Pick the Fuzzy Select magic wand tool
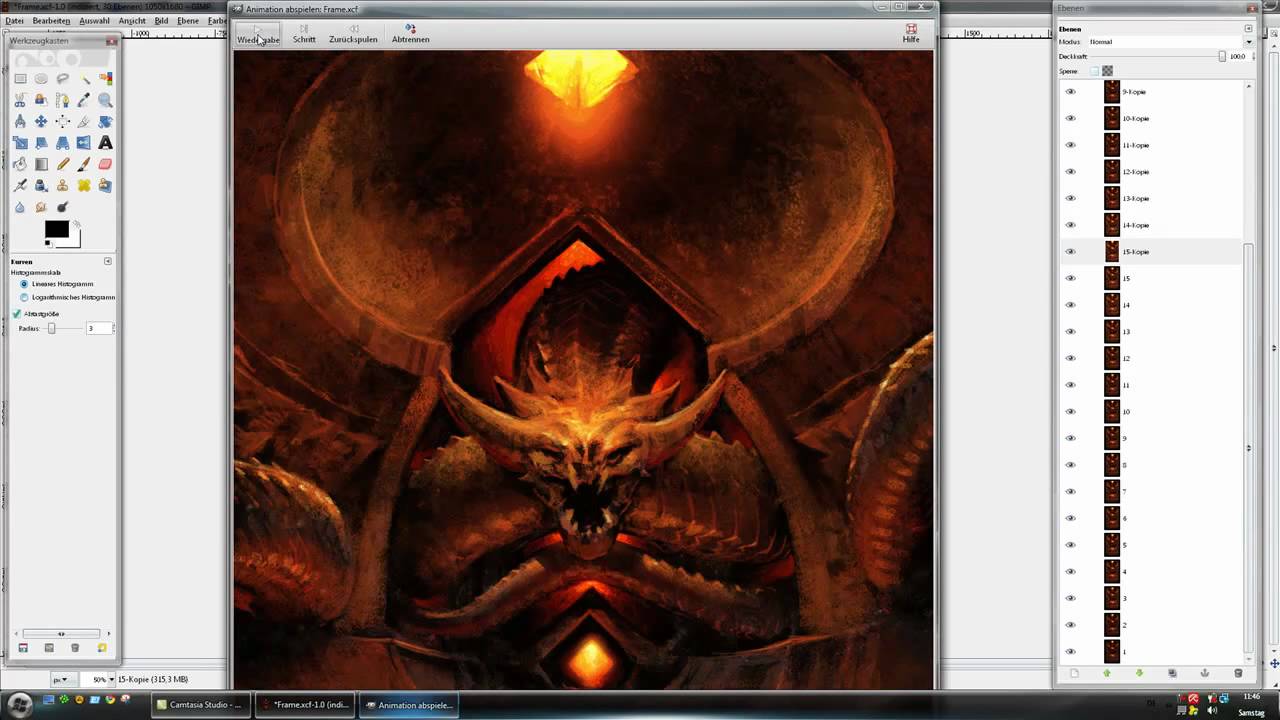The image size is (1280, 720). 84,79
